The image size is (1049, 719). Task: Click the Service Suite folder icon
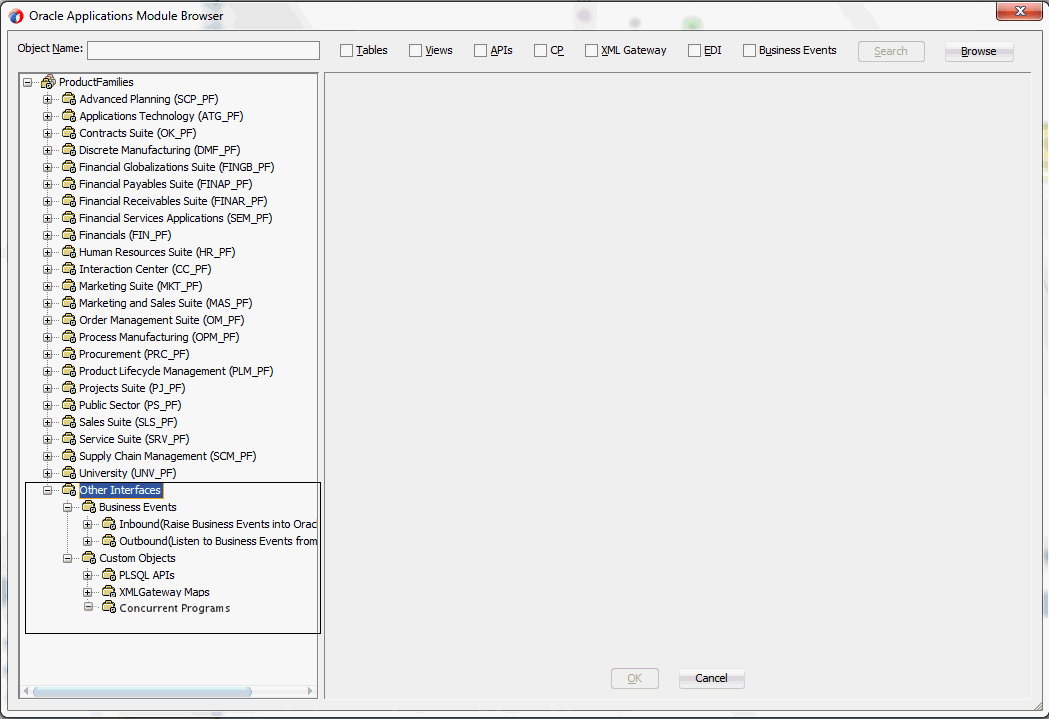pos(69,439)
